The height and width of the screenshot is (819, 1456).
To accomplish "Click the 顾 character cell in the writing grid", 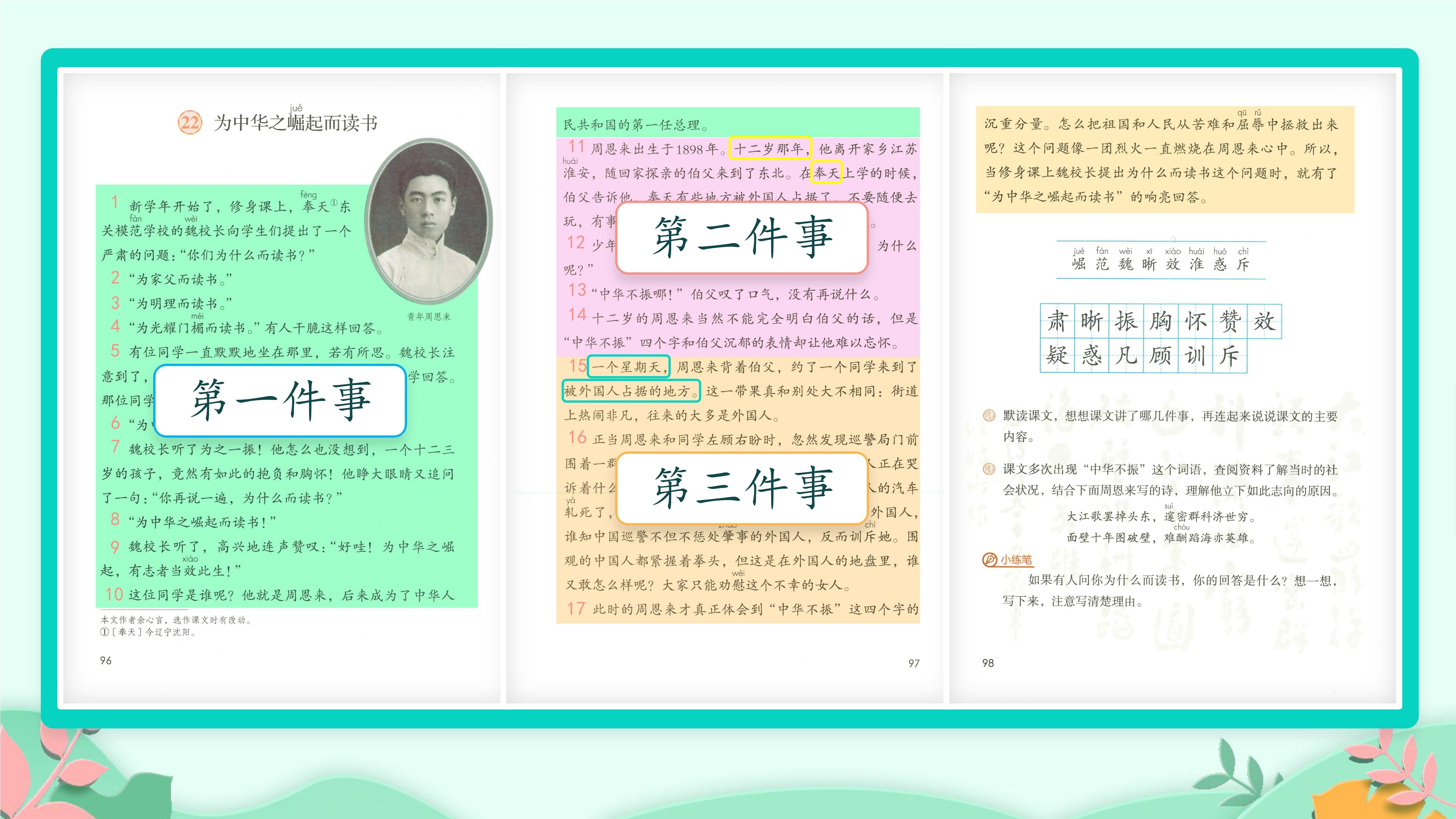I will pyautogui.click(x=1160, y=356).
